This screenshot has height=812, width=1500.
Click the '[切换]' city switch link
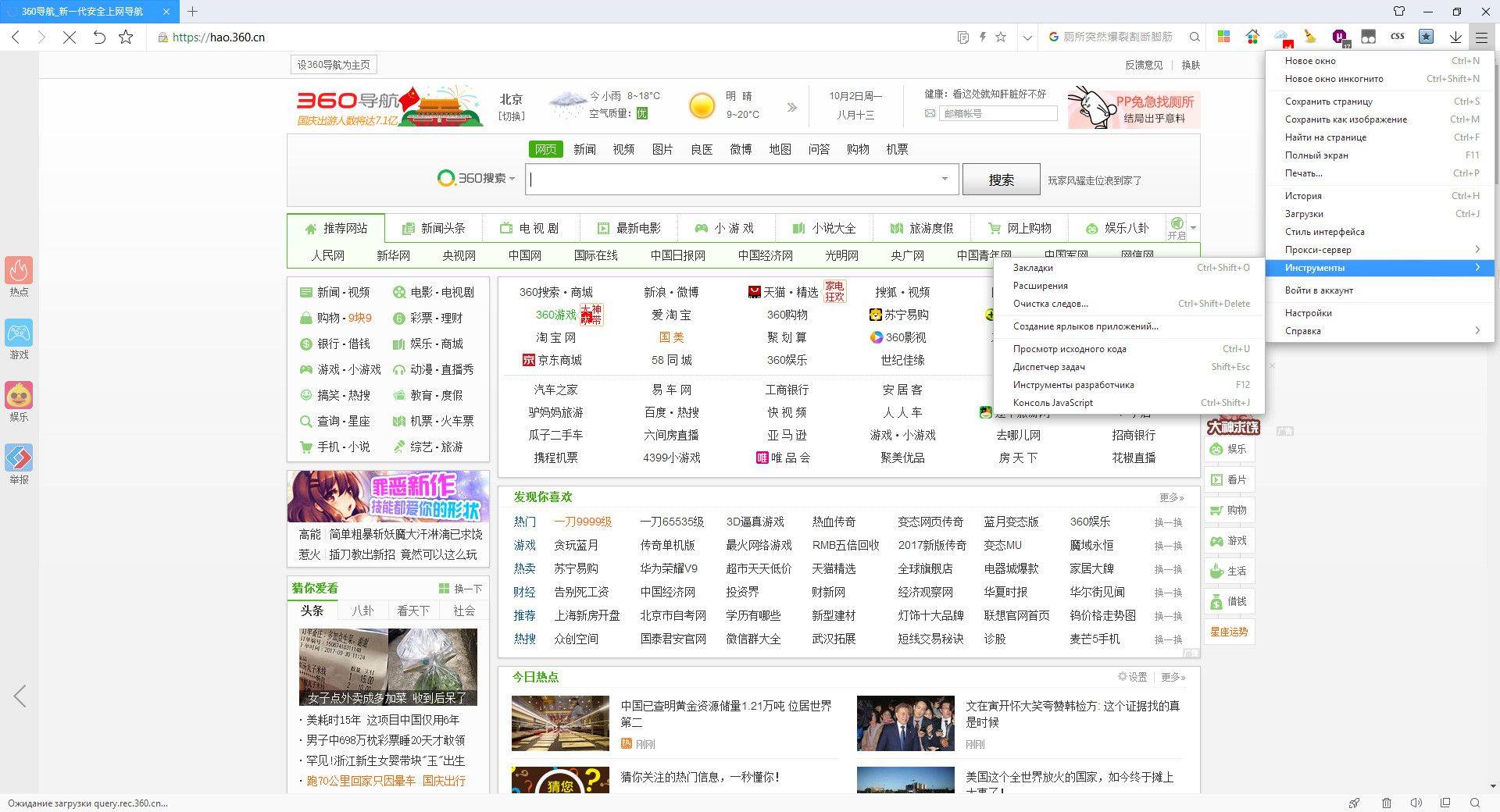[512, 116]
